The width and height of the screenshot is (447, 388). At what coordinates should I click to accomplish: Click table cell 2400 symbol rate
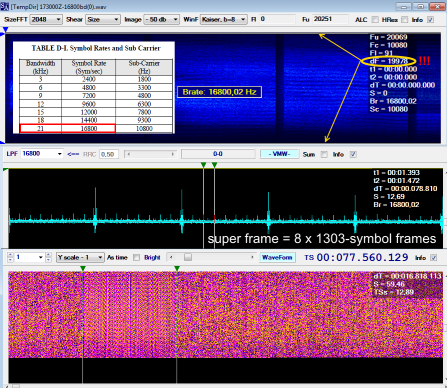[89, 79]
